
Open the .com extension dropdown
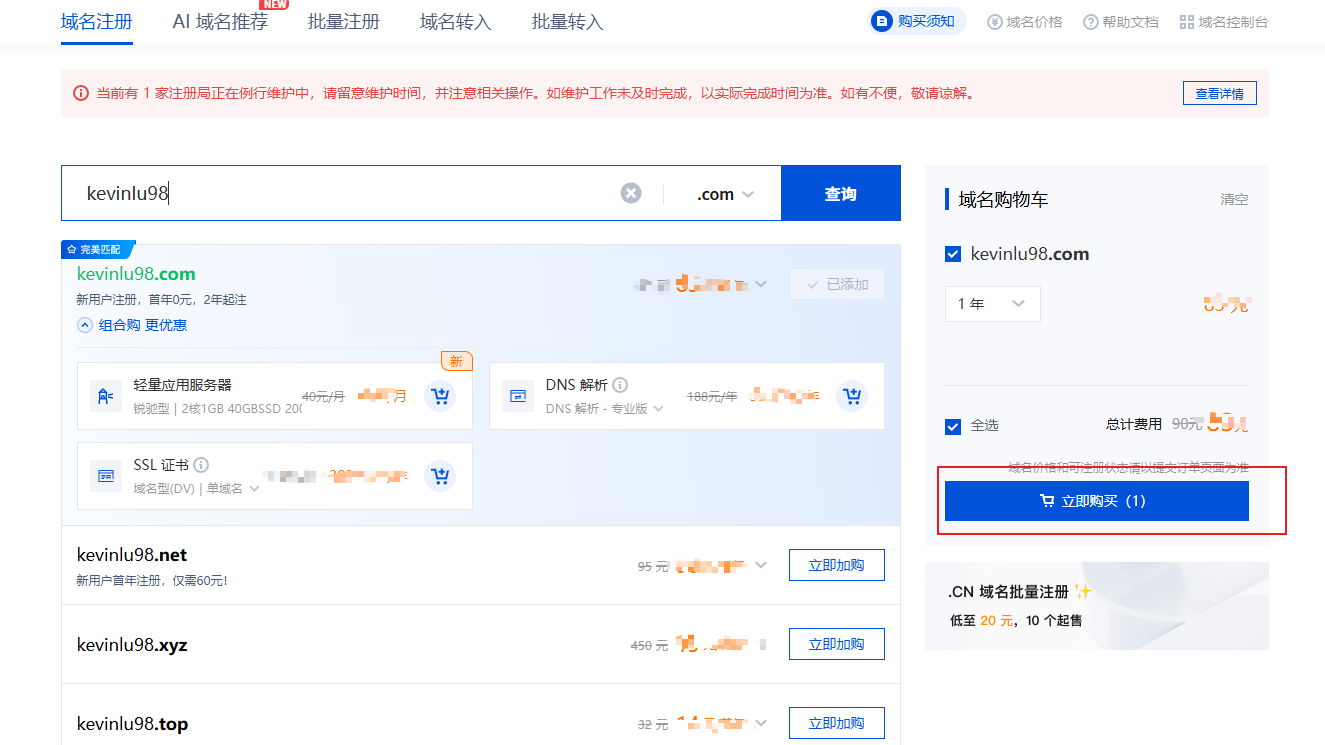click(722, 193)
